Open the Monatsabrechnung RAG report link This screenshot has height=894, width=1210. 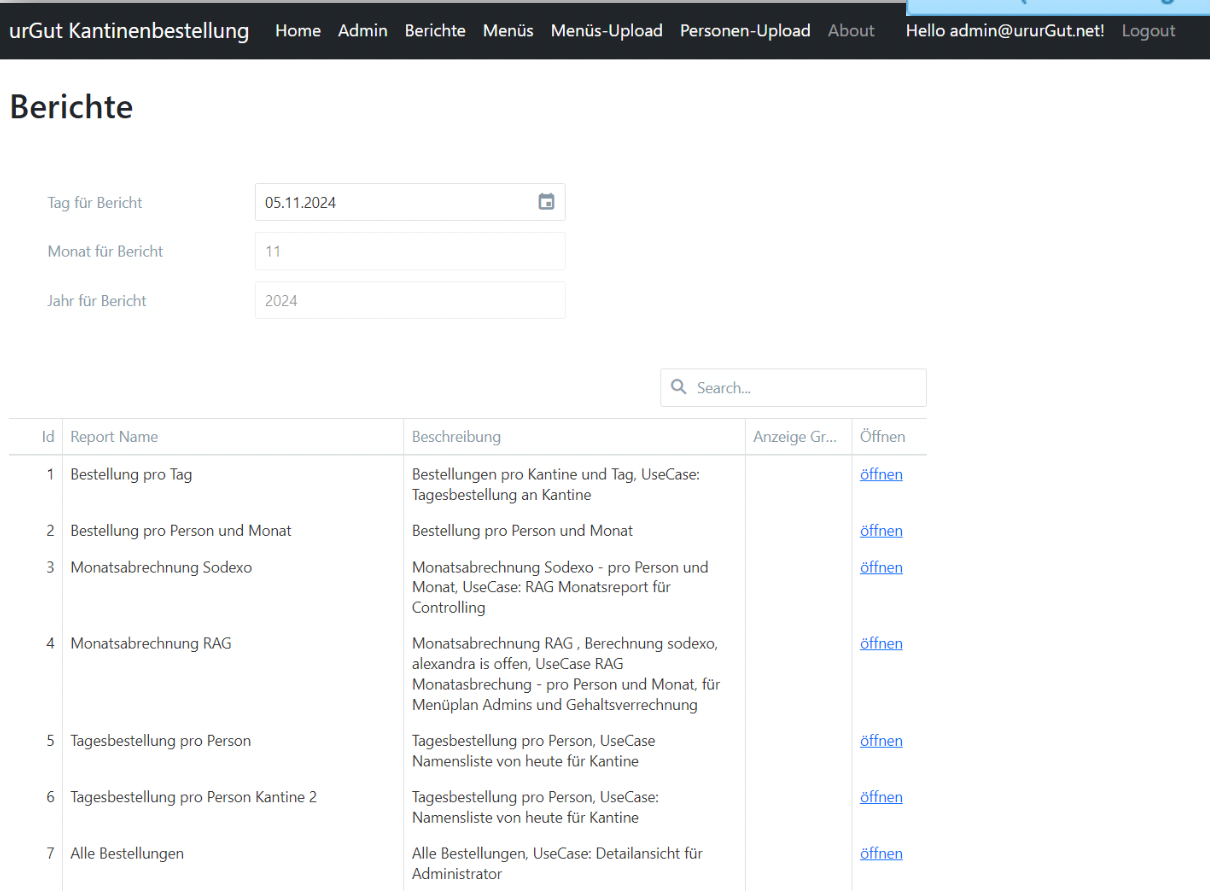(881, 643)
